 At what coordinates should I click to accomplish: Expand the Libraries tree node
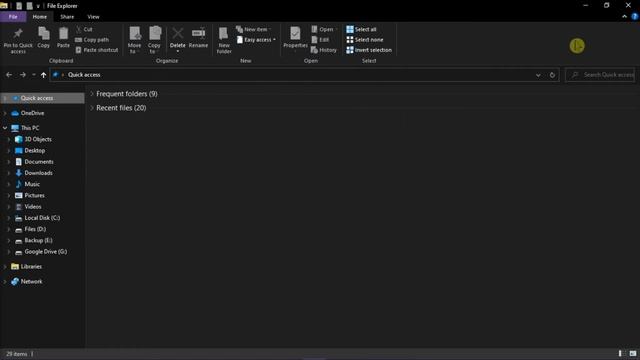(5, 267)
